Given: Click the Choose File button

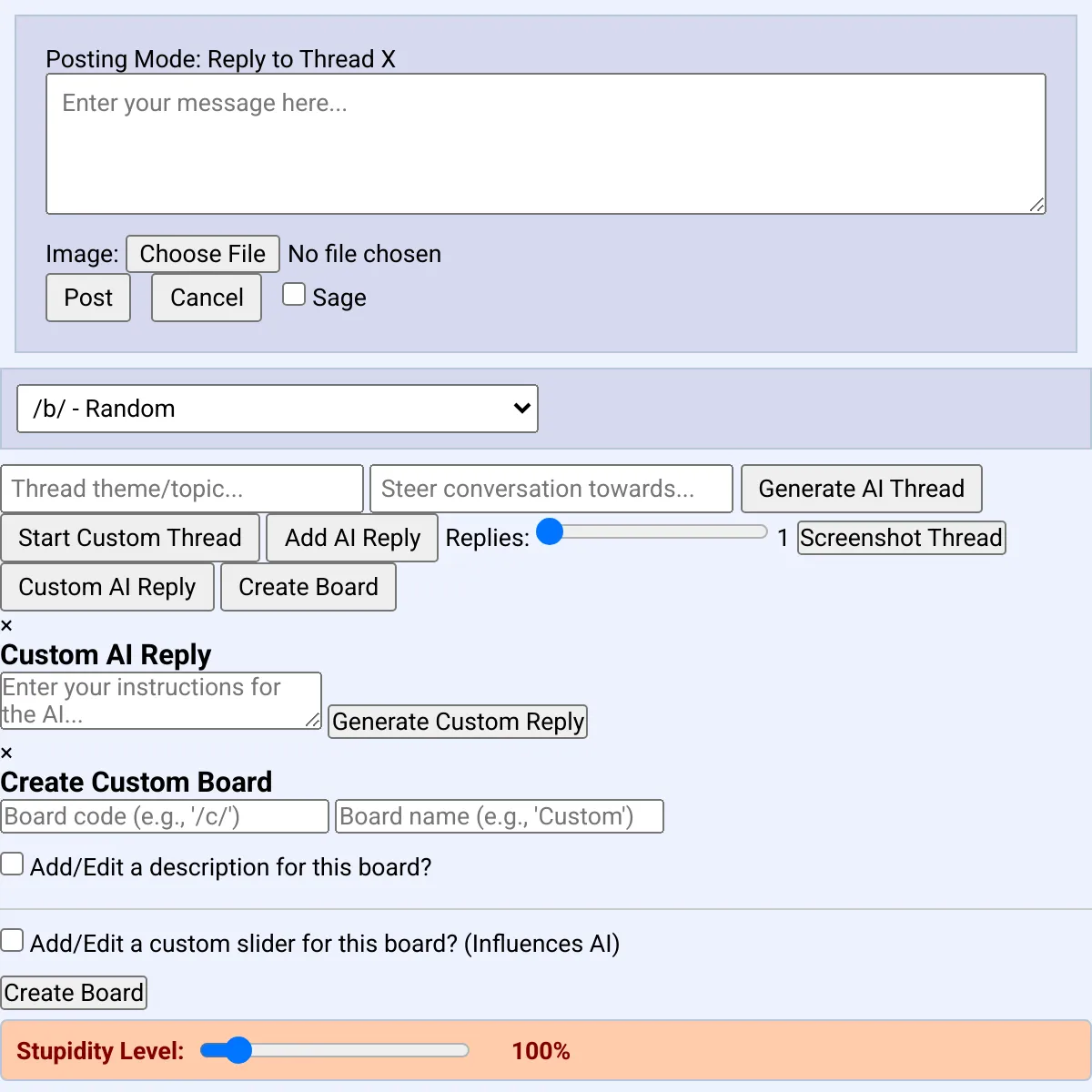Looking at the screenshot, I should (x=203, y=254).
